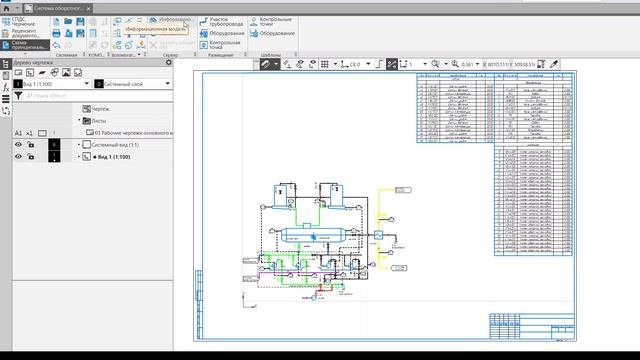Screen dimensions: 640x360
Task: Click the X coordinate field on the quick toolbar
Action: click(x=495, y=64)
